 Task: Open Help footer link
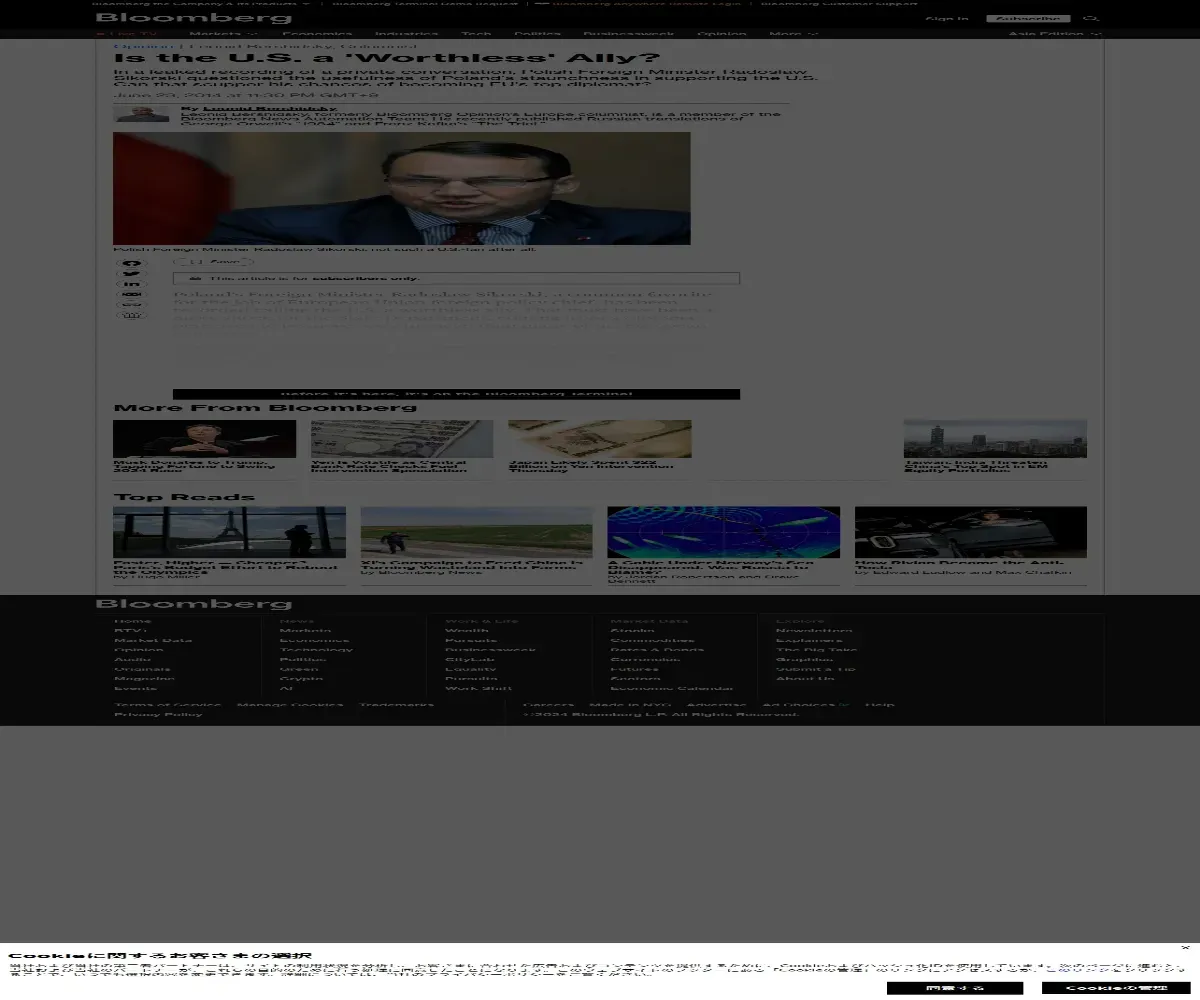[x=880, y=705]
